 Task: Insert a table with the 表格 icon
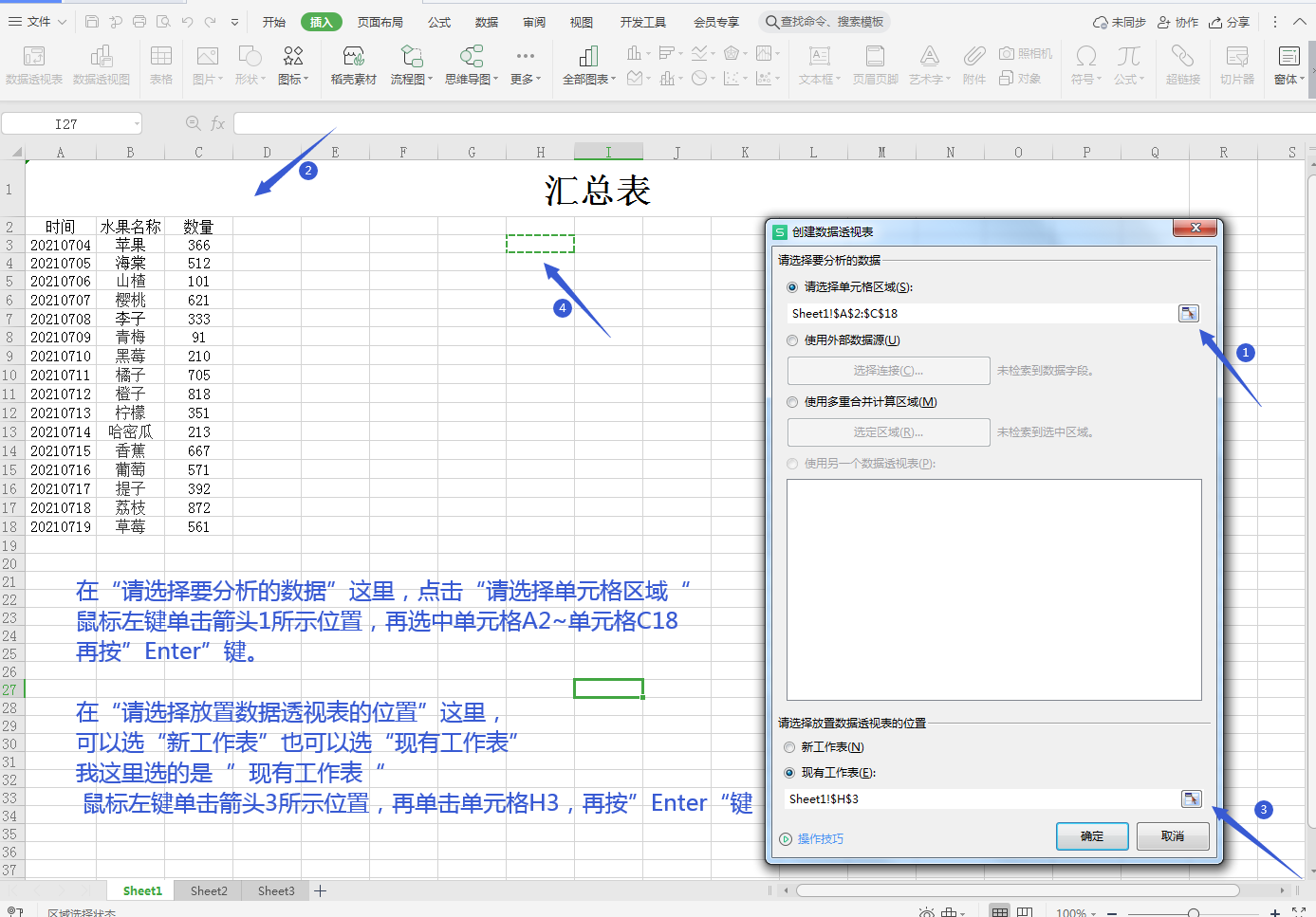pos(161,64)
